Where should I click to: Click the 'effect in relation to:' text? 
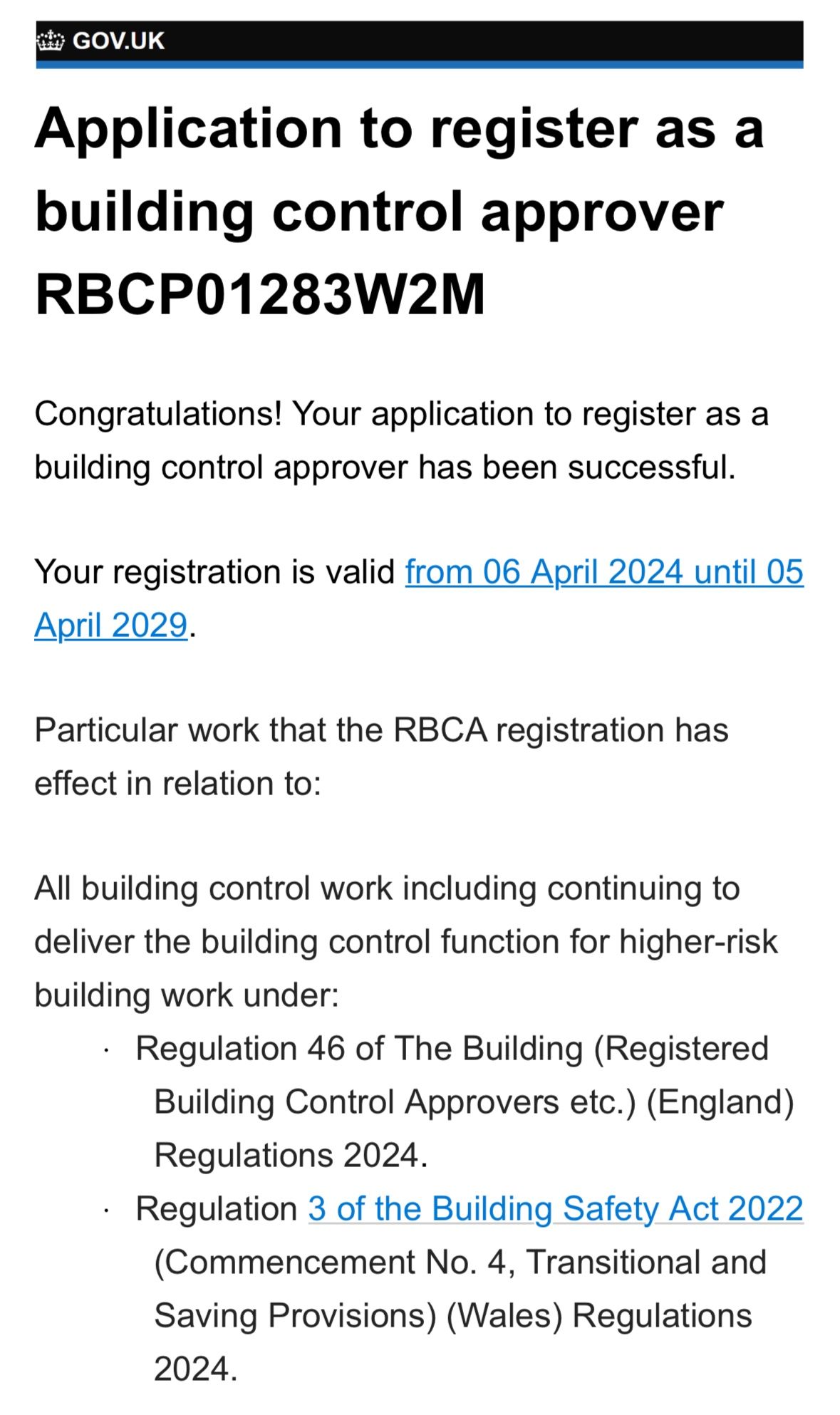click(178, 784)
